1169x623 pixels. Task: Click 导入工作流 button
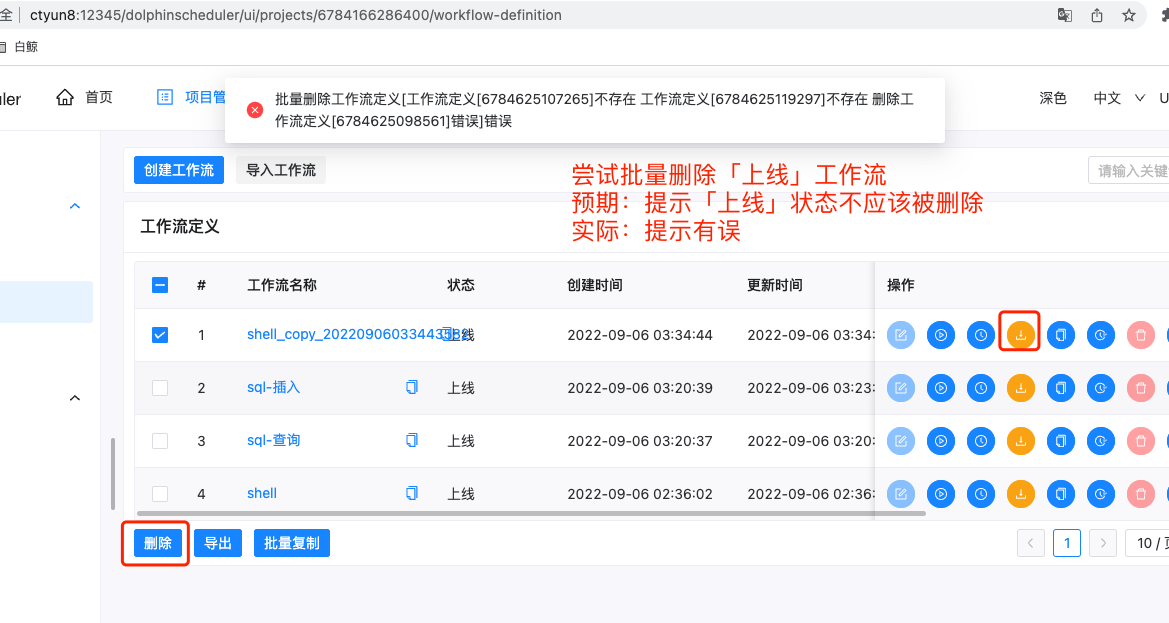pyautogui.click(x=281, y=170)
